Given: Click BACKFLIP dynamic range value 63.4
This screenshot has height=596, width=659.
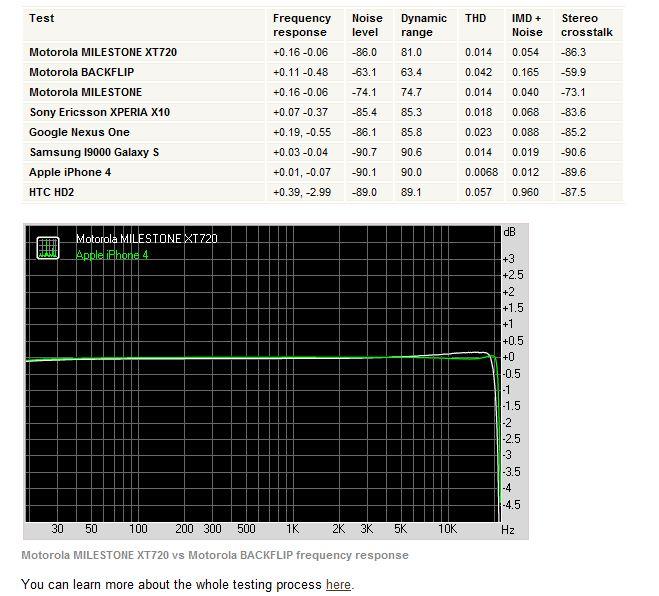Looking at the screenshot, I should tap(411, 72).
